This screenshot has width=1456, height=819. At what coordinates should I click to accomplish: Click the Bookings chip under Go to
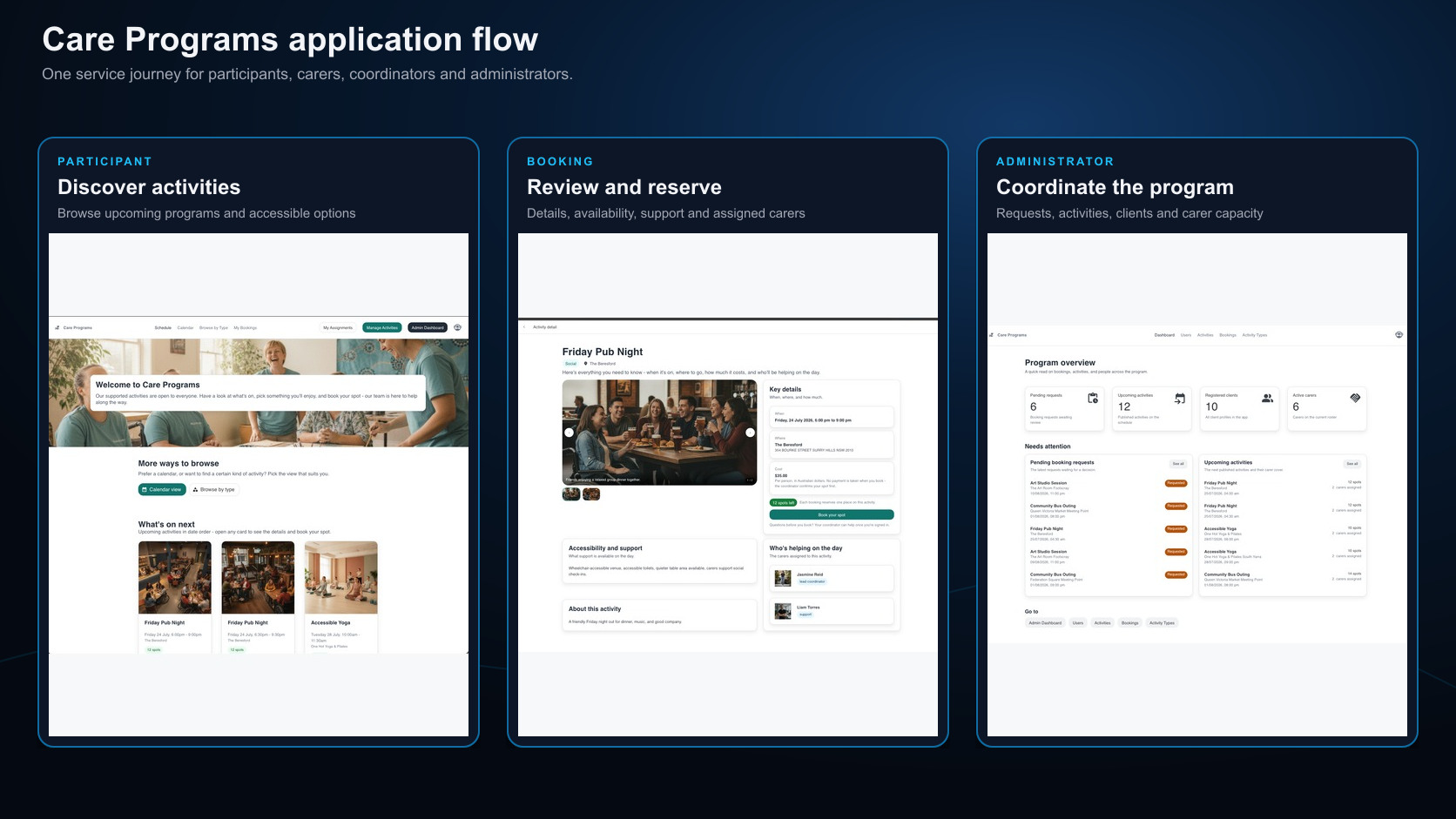pyautogui.click(x=1130, y=623)
